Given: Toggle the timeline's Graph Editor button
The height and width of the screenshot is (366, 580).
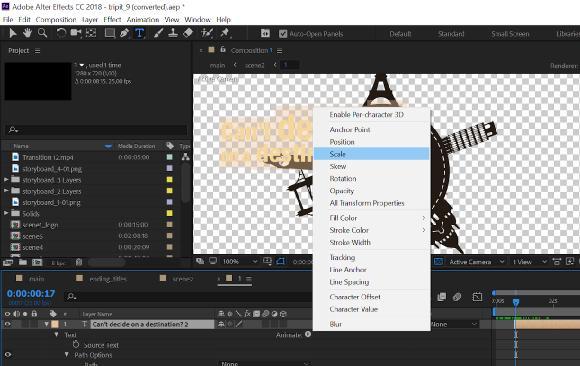Looking at the screenshot, I should click(477, 297).
